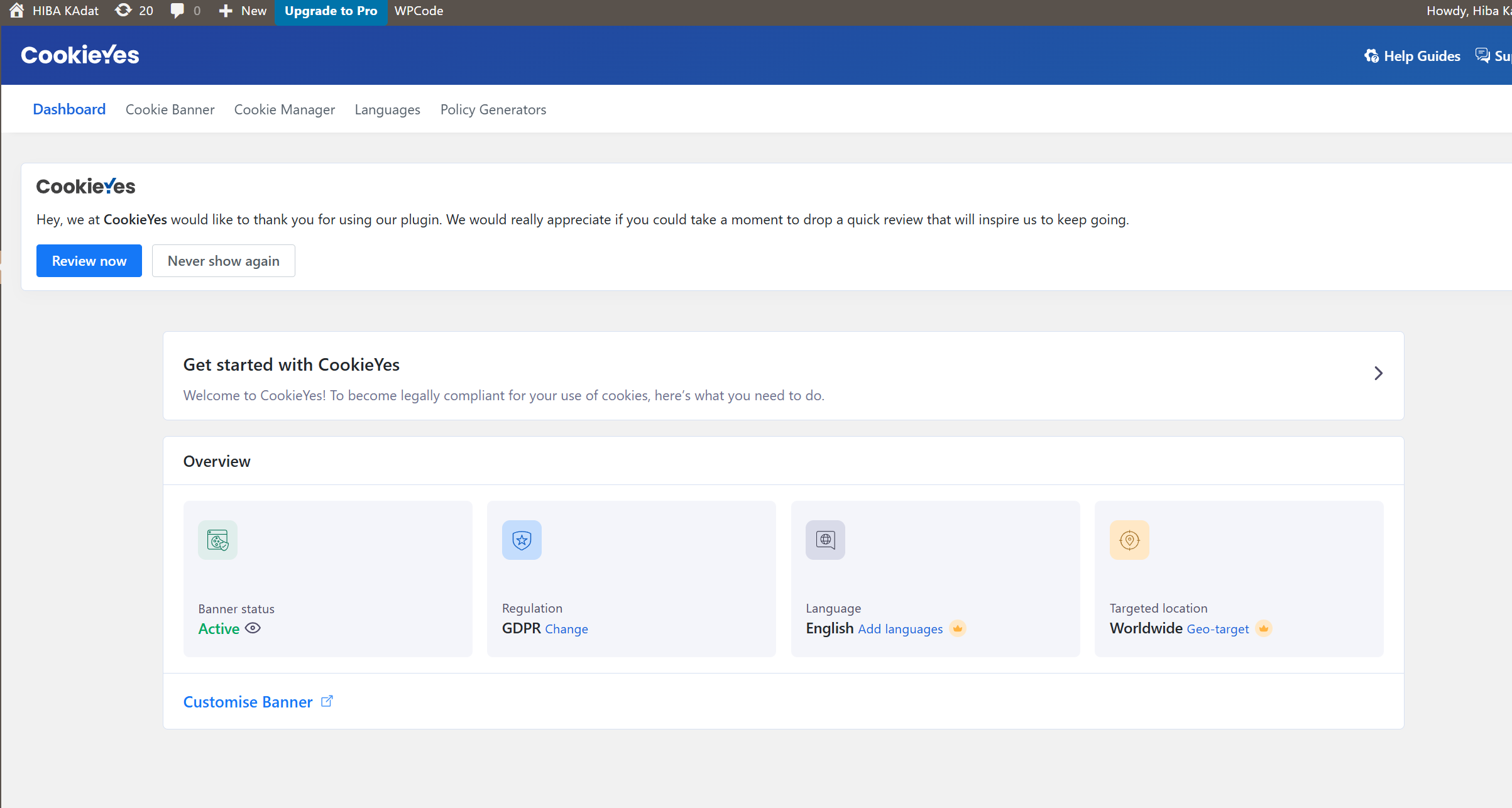Open the Policy Generators tab
The width and height of the screenshot is (1512, 808).
(493, 109)
